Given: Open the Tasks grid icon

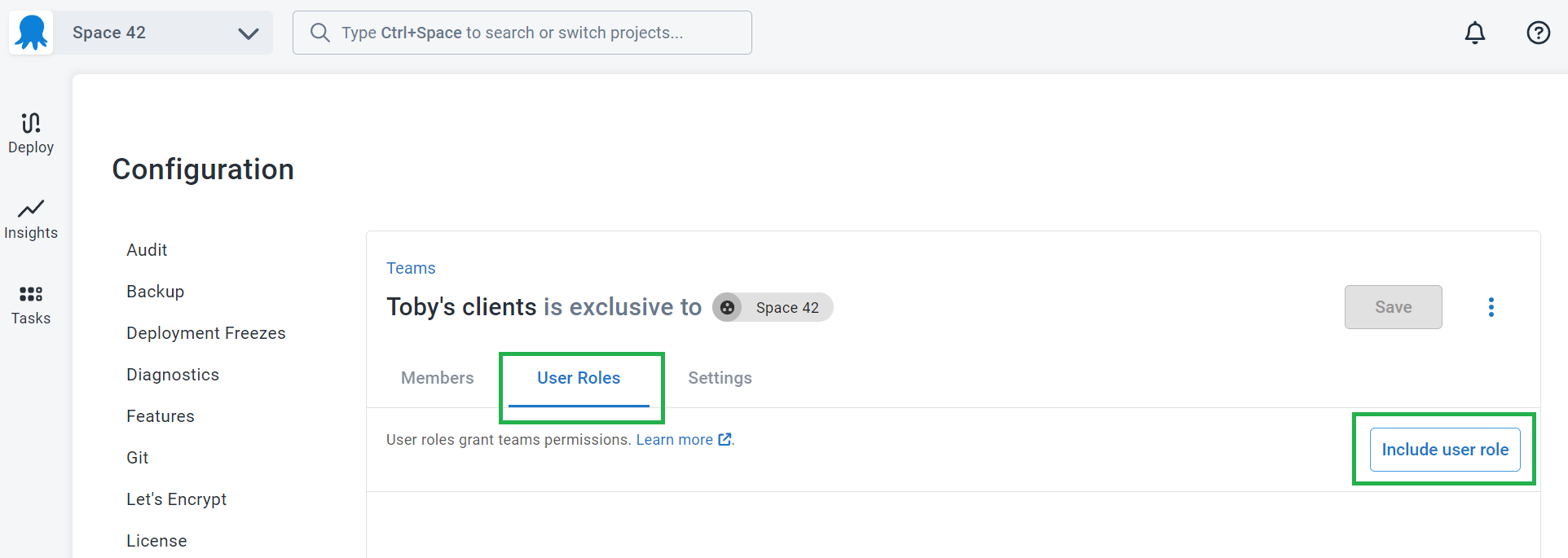Looking at the screenshot, I should 31,294.
